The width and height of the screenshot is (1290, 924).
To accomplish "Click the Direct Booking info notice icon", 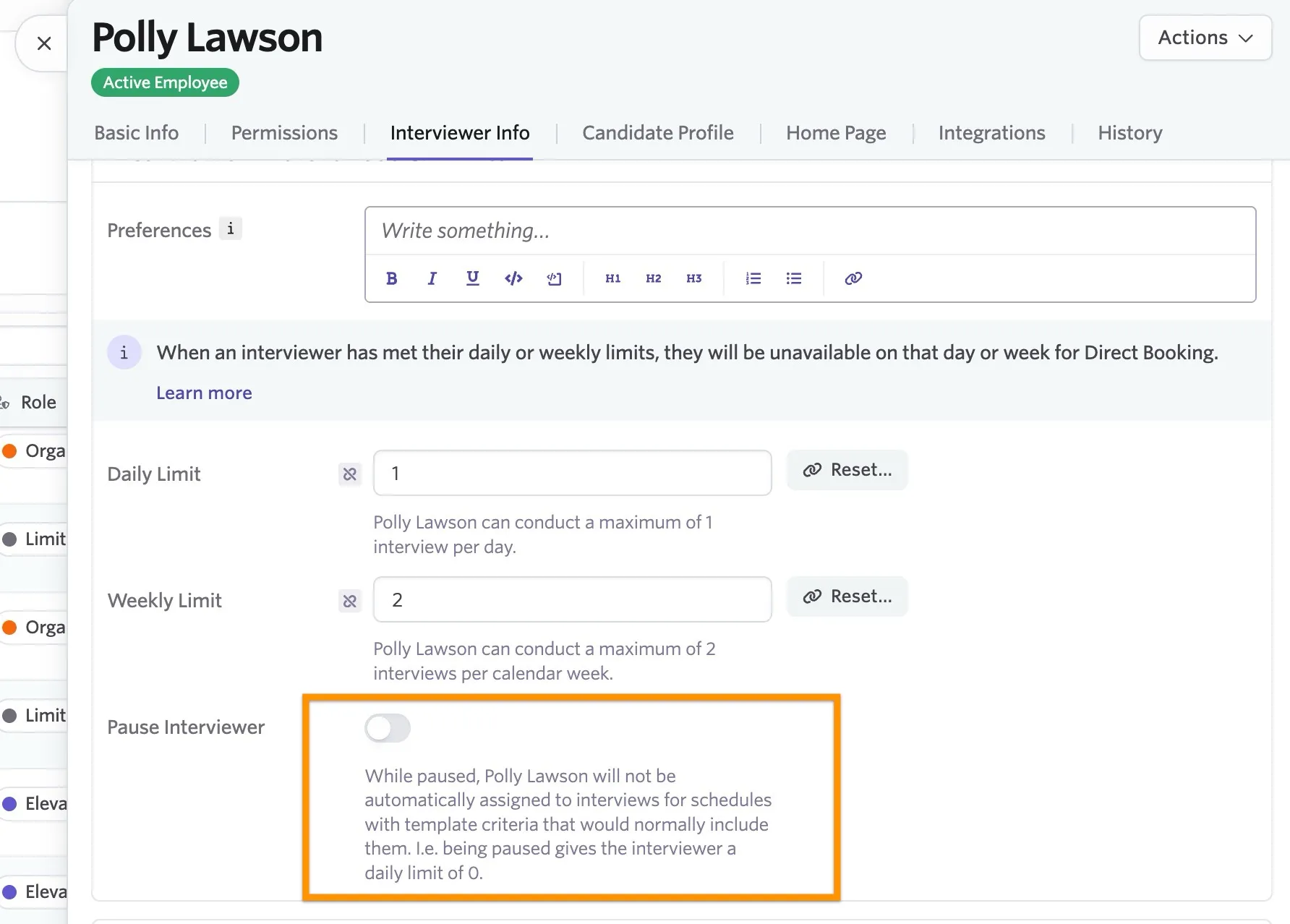I will coord(124,353).
